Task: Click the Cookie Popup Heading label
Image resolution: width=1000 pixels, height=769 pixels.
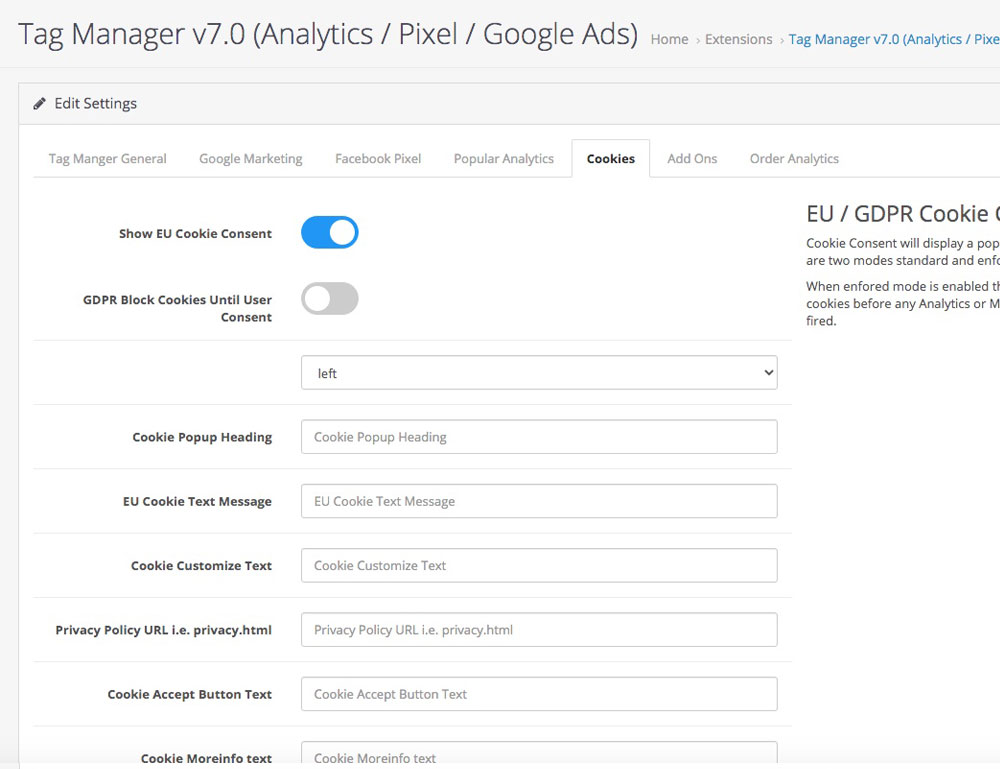Action: point(202,437)
